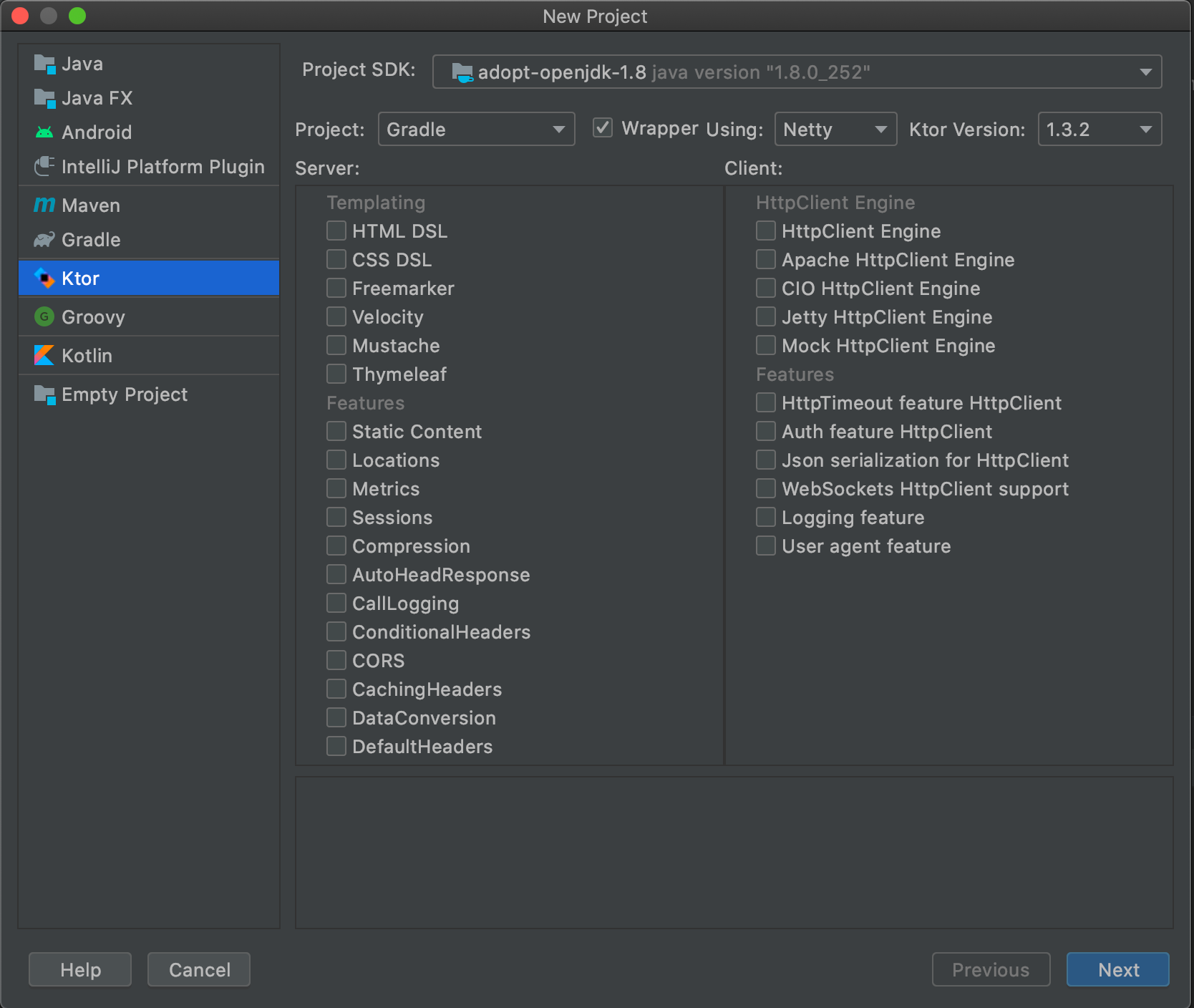Click the description panel below lists

click(734, 853)
